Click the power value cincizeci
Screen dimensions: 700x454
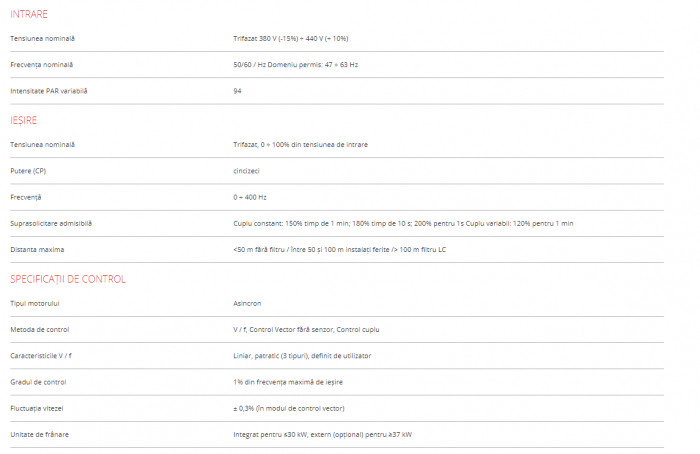coord(246,171)
